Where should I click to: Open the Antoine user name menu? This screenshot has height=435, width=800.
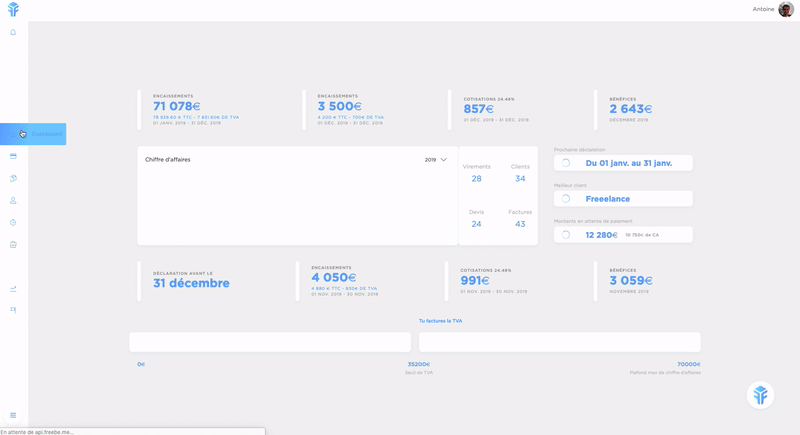click(763, 9)
